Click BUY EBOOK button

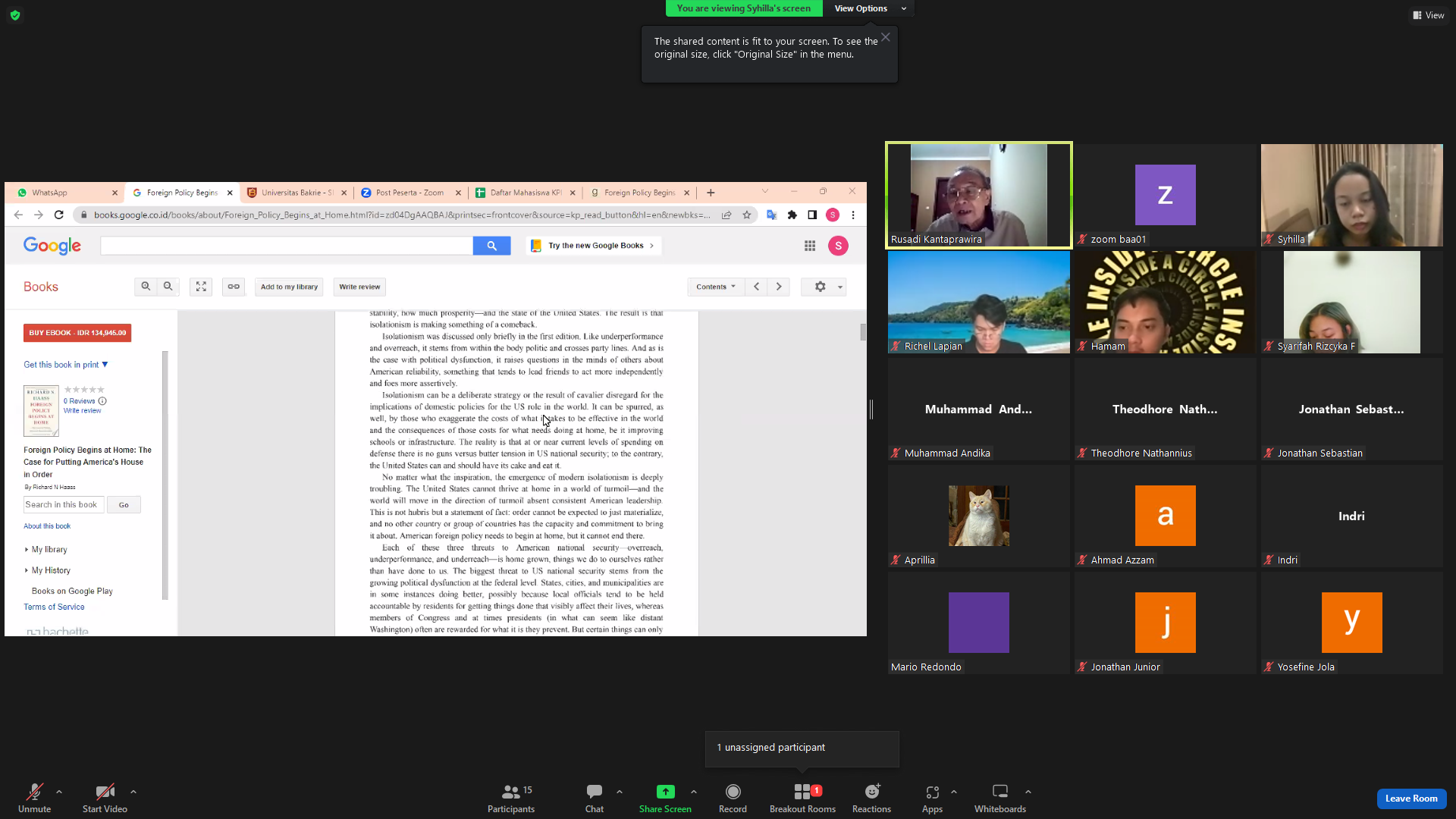tap(77, 333)
